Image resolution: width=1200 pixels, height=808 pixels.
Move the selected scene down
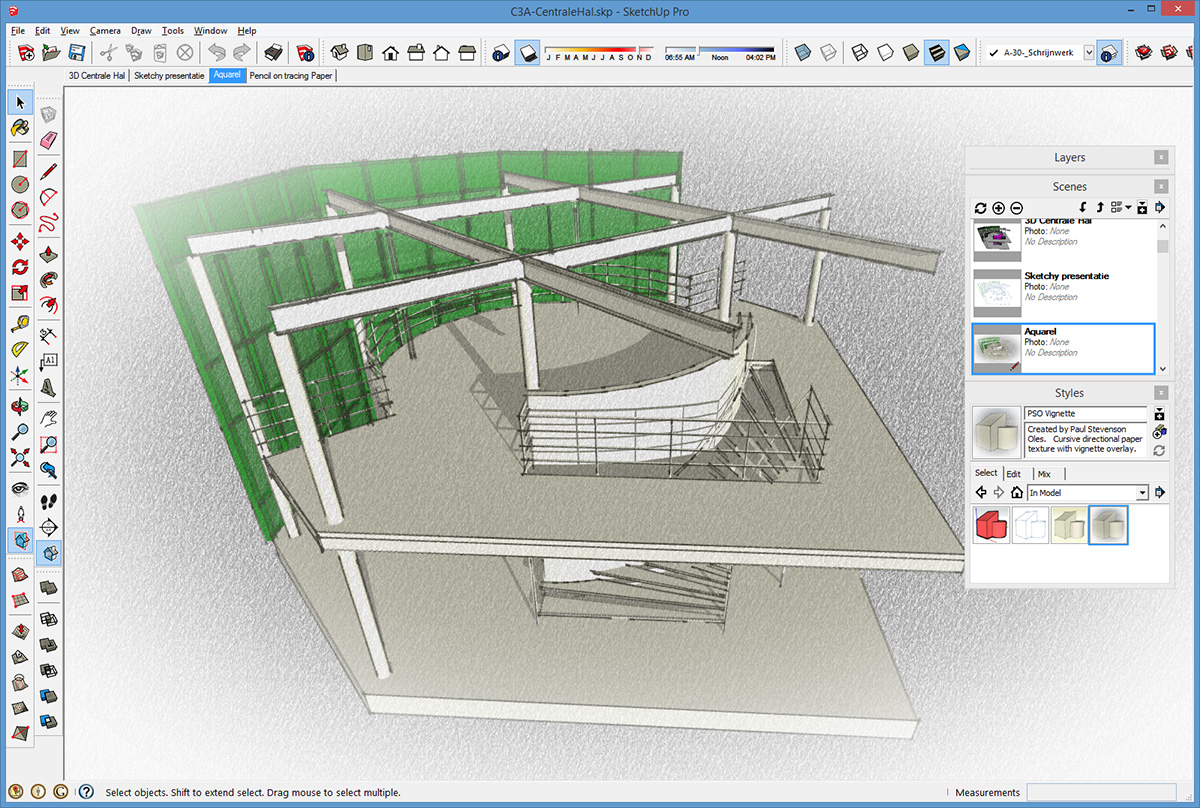(x=1083, y=208)
